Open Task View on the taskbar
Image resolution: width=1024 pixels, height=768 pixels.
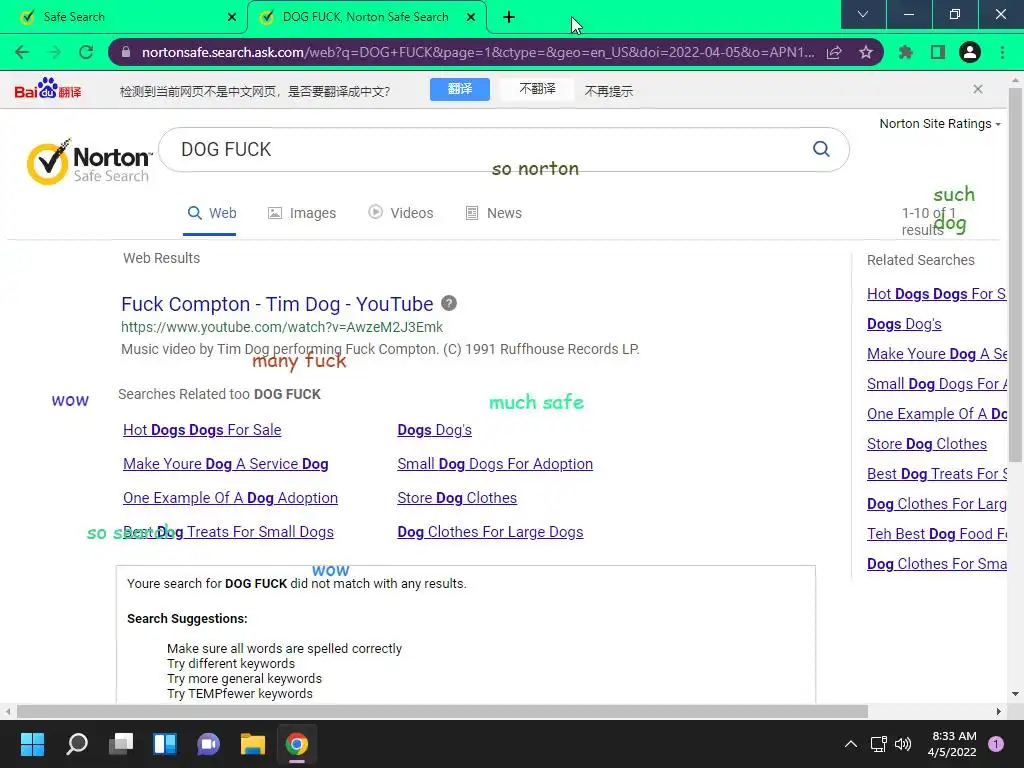point(121,744)
